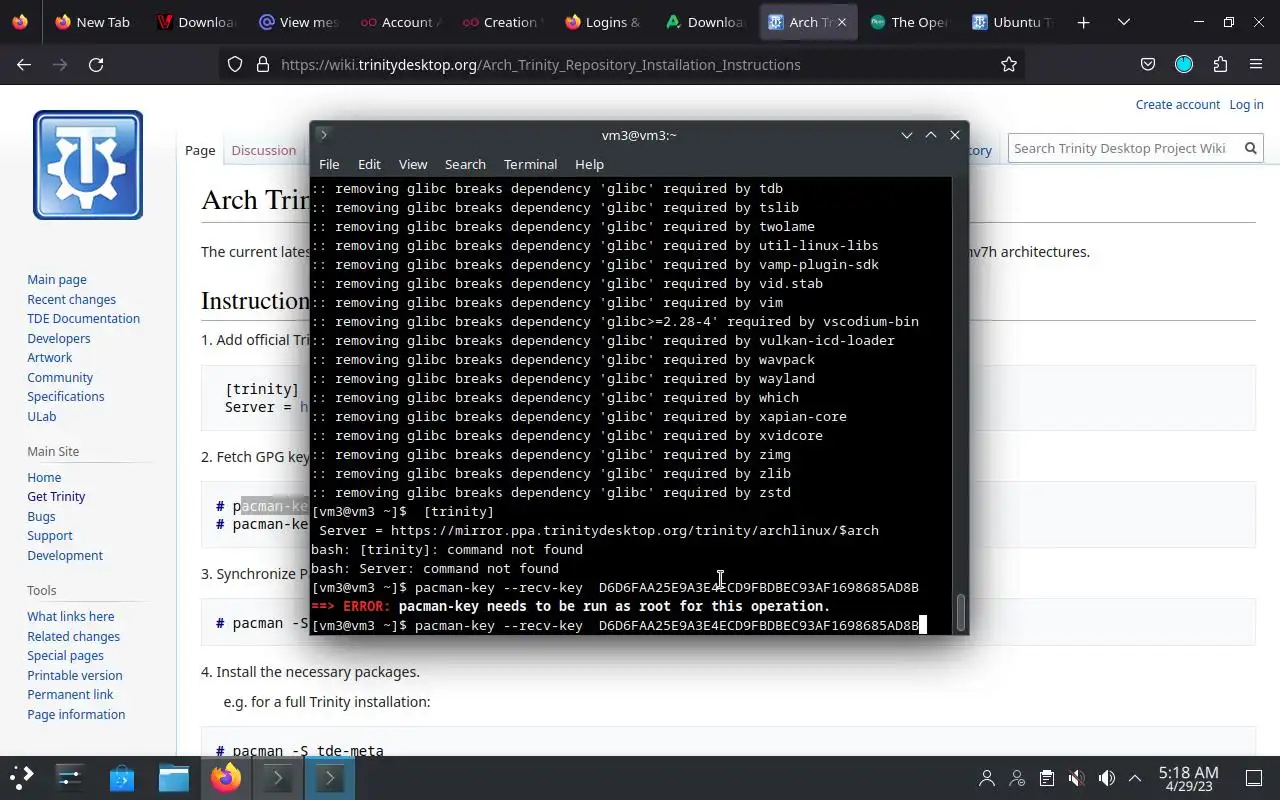Click the tracking protection shield icon

(235, 64)
